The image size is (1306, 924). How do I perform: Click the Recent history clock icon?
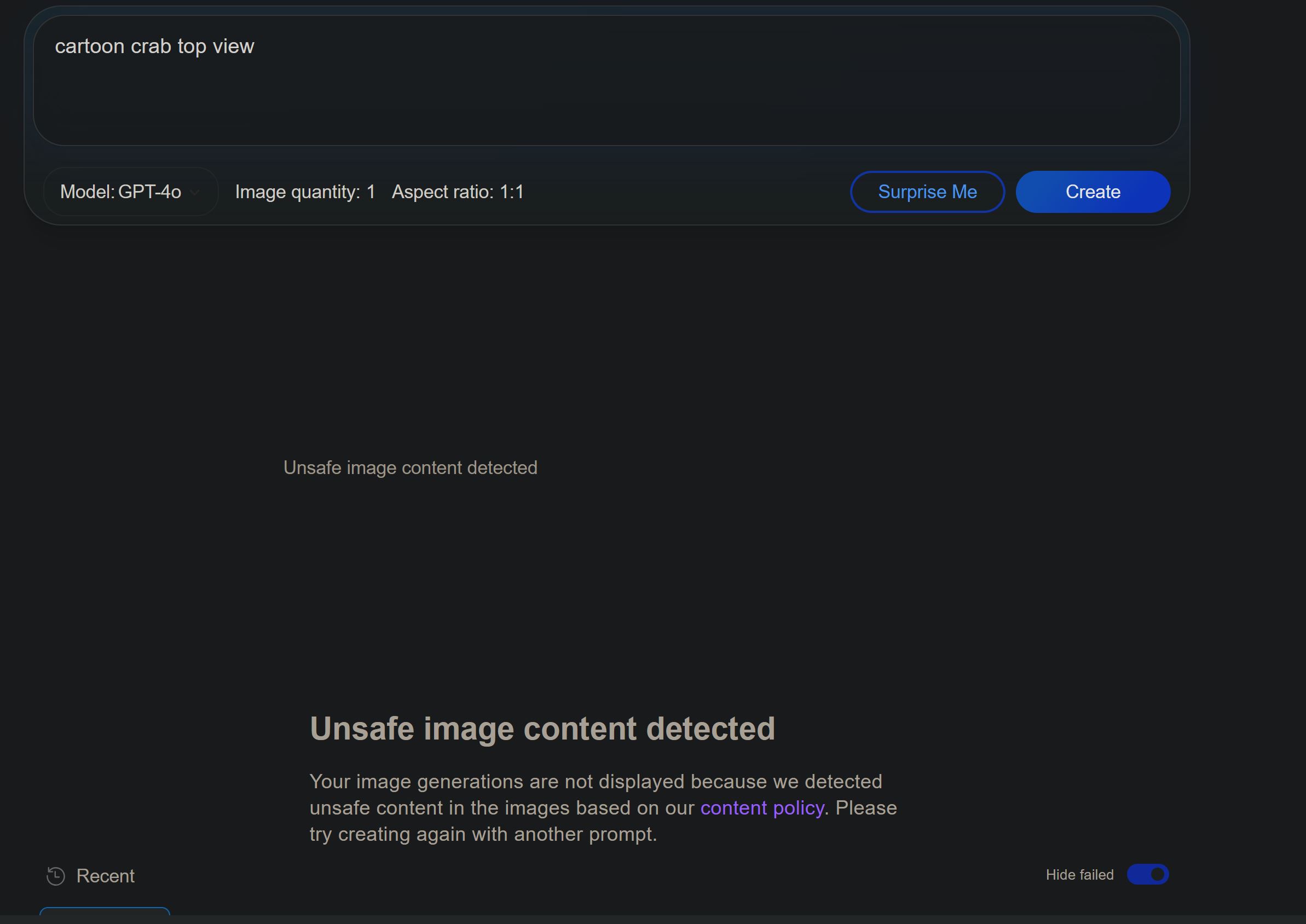[x=56, y=876]
